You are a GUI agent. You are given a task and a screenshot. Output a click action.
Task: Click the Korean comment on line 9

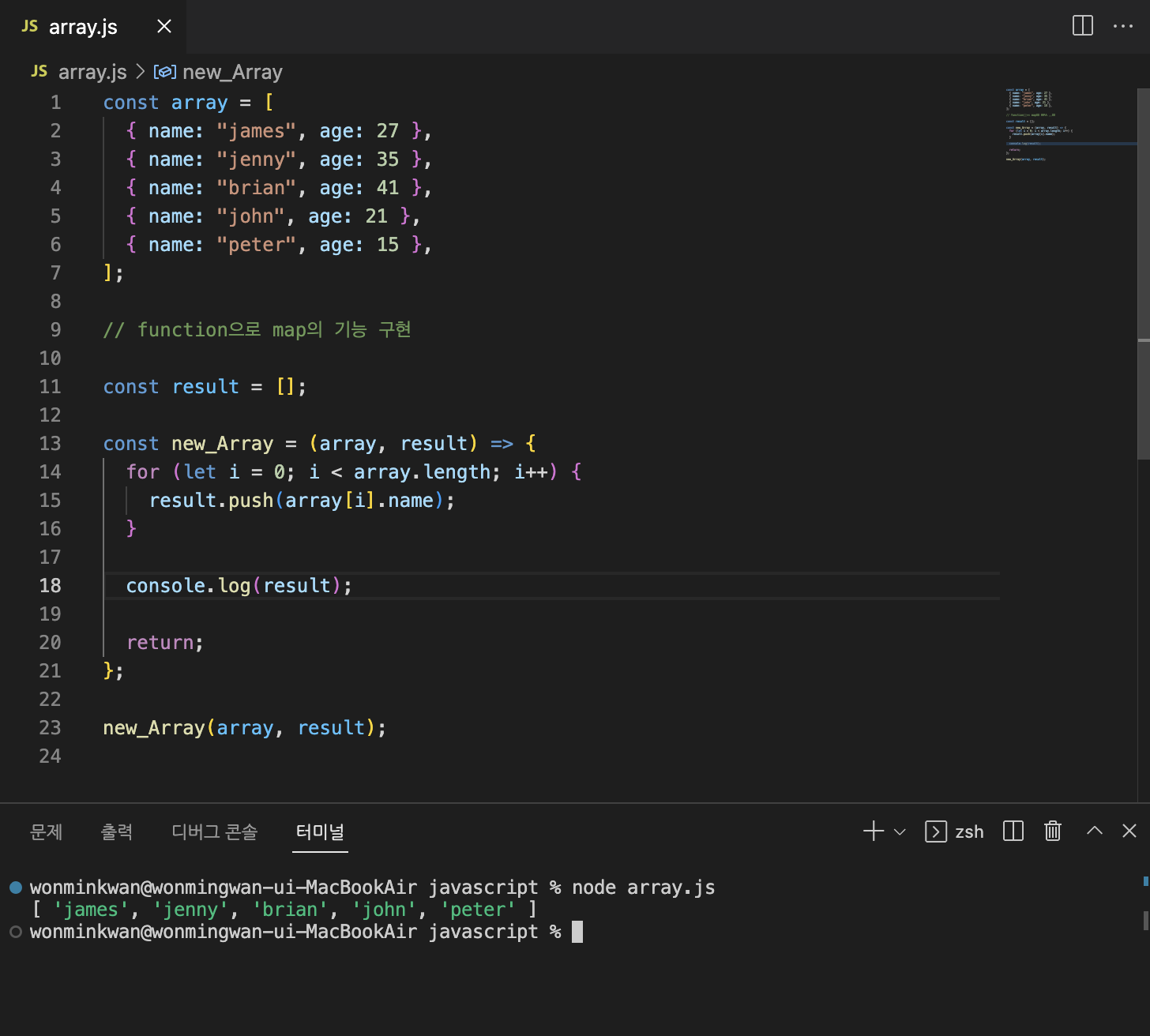[x=257, y=330]
